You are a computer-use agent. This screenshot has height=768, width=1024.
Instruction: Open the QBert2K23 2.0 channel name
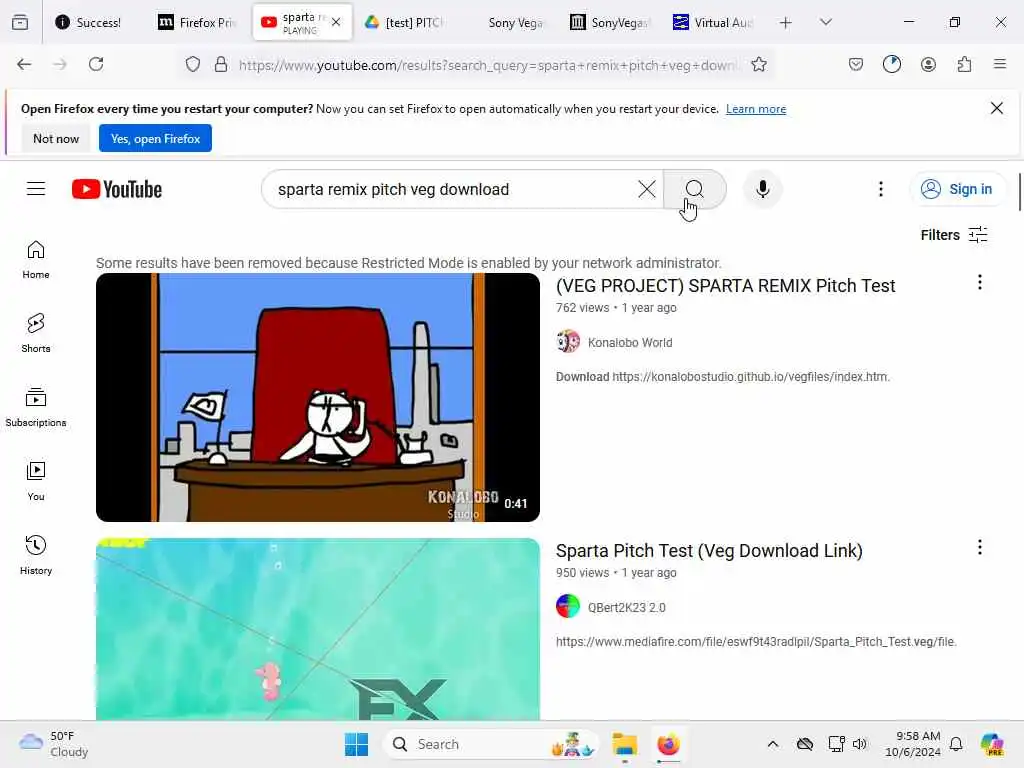[626, 607]
